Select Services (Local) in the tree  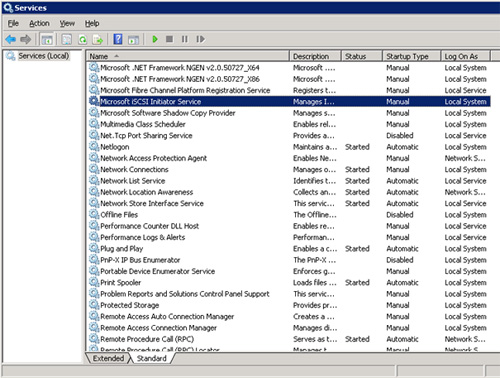tap(44, 56)
